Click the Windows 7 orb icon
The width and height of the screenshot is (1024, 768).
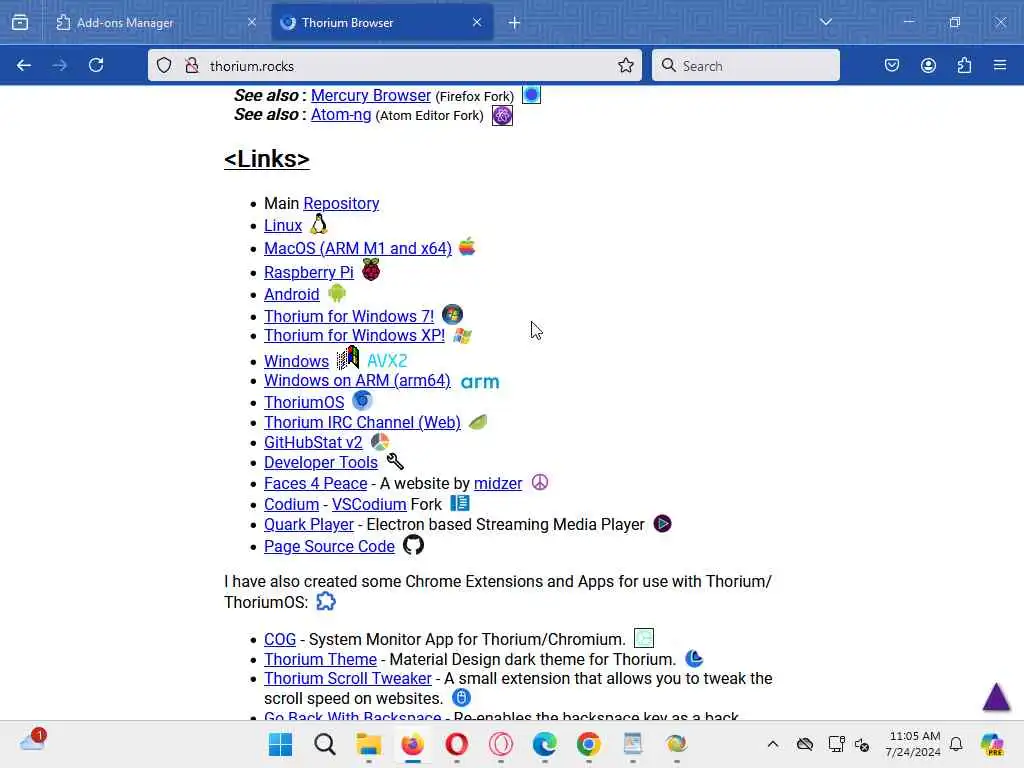click(453, 315)
